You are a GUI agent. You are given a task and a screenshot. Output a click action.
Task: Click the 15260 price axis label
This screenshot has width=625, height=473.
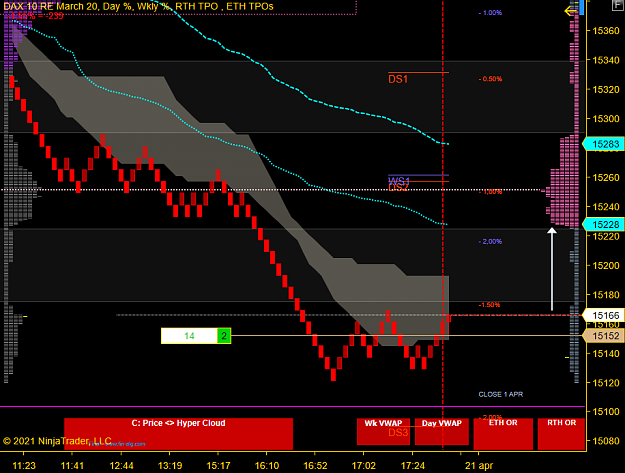tap(606, 177)
